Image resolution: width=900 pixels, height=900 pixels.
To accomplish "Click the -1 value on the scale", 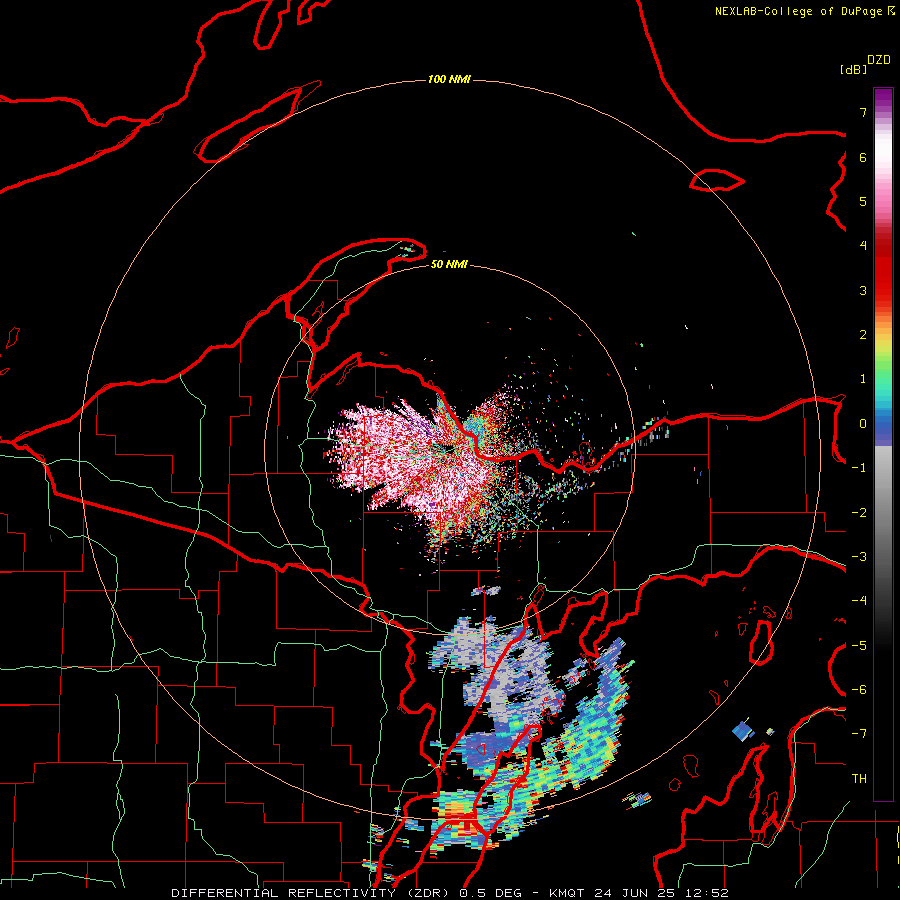I will tap(859, 468).
